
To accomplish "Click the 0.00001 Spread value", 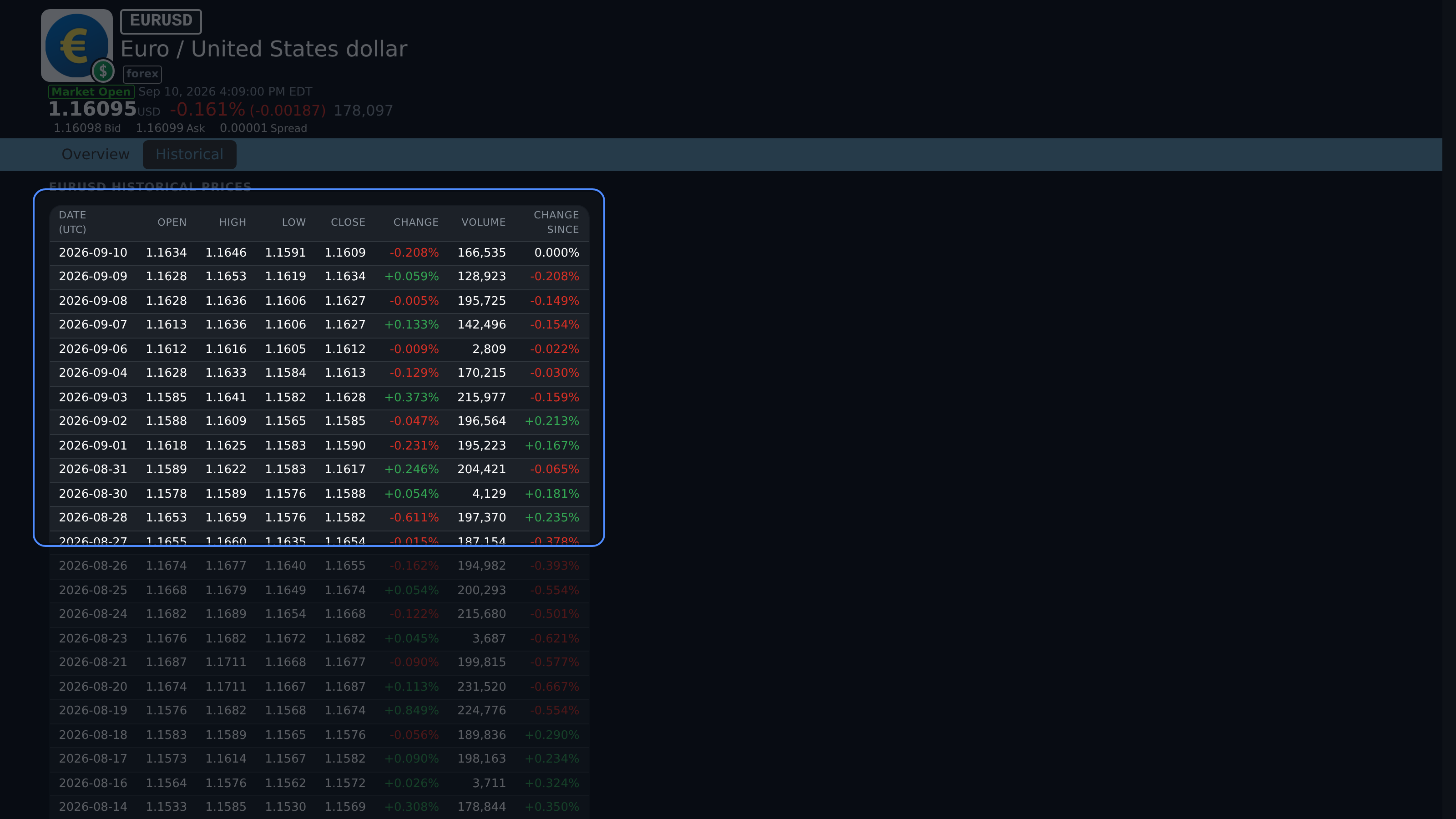I will 263,128.
